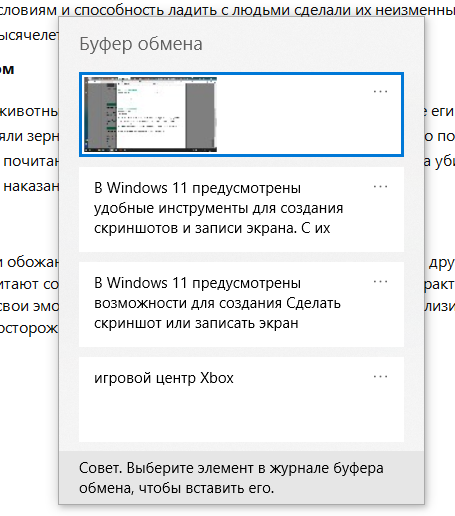Click the "дру" text right of the panel

[x=442, y=263]
